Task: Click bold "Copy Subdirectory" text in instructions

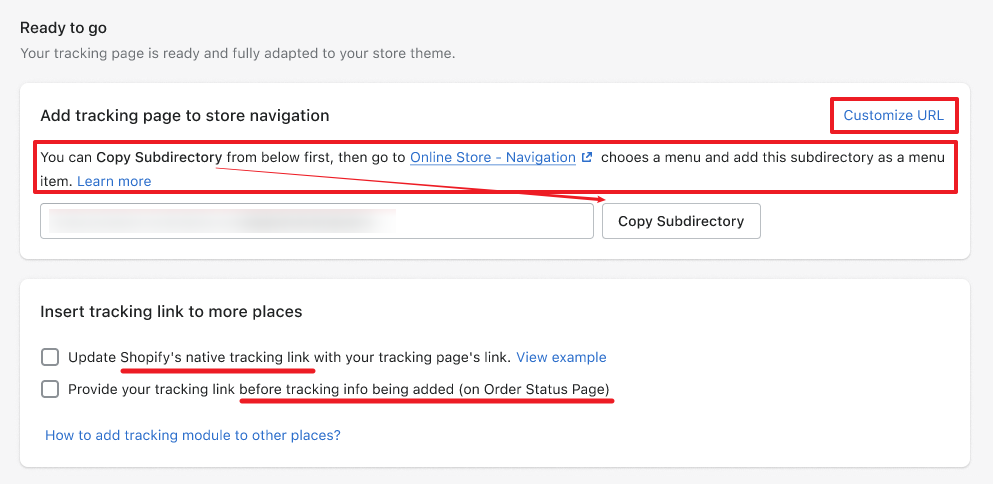Action: coord(159,157)
